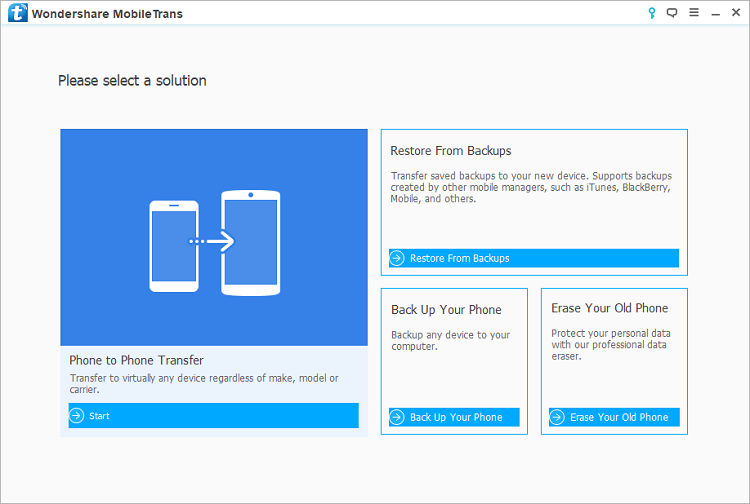Screen dimensions: 750x504
Task: Click the Wondershare MobileTrans title text
Action: point(107,14)
